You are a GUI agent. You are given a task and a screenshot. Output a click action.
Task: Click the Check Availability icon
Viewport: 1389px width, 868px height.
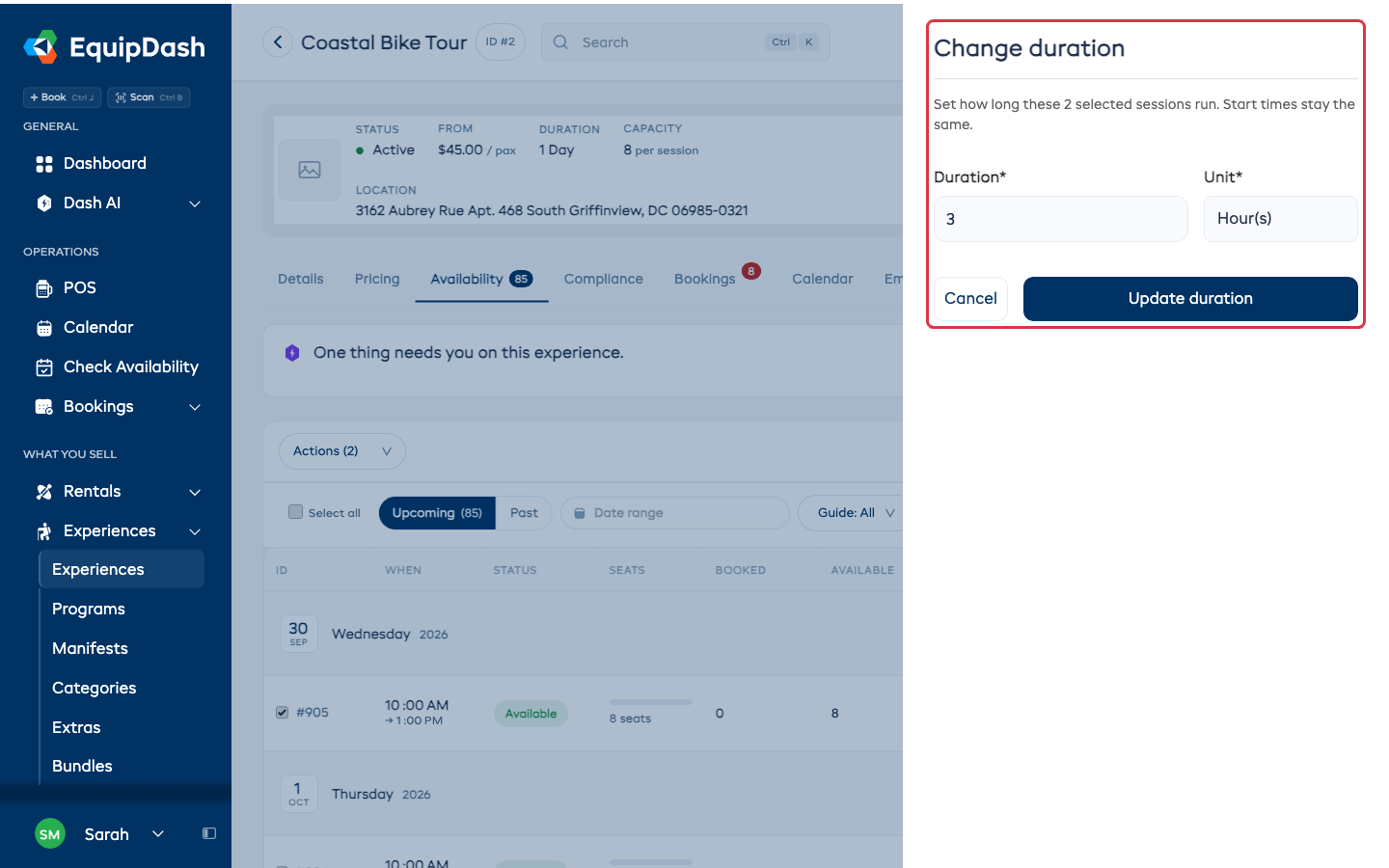[44, 367]
